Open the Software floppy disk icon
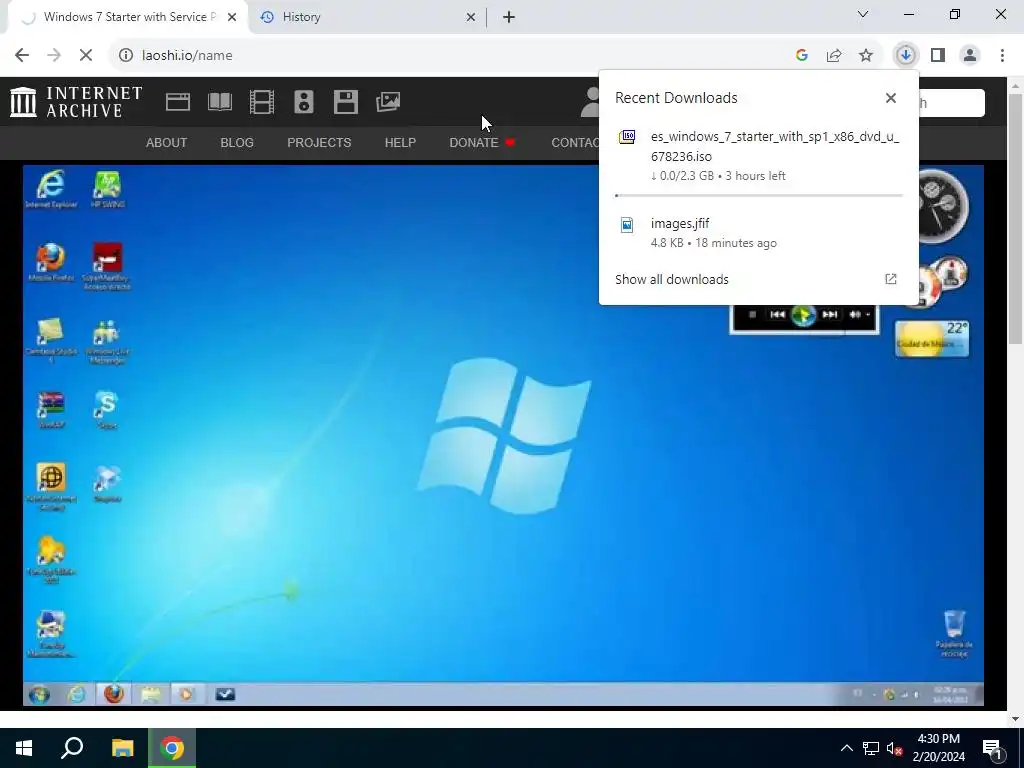 pyautogui.click(x=345, y=102)
